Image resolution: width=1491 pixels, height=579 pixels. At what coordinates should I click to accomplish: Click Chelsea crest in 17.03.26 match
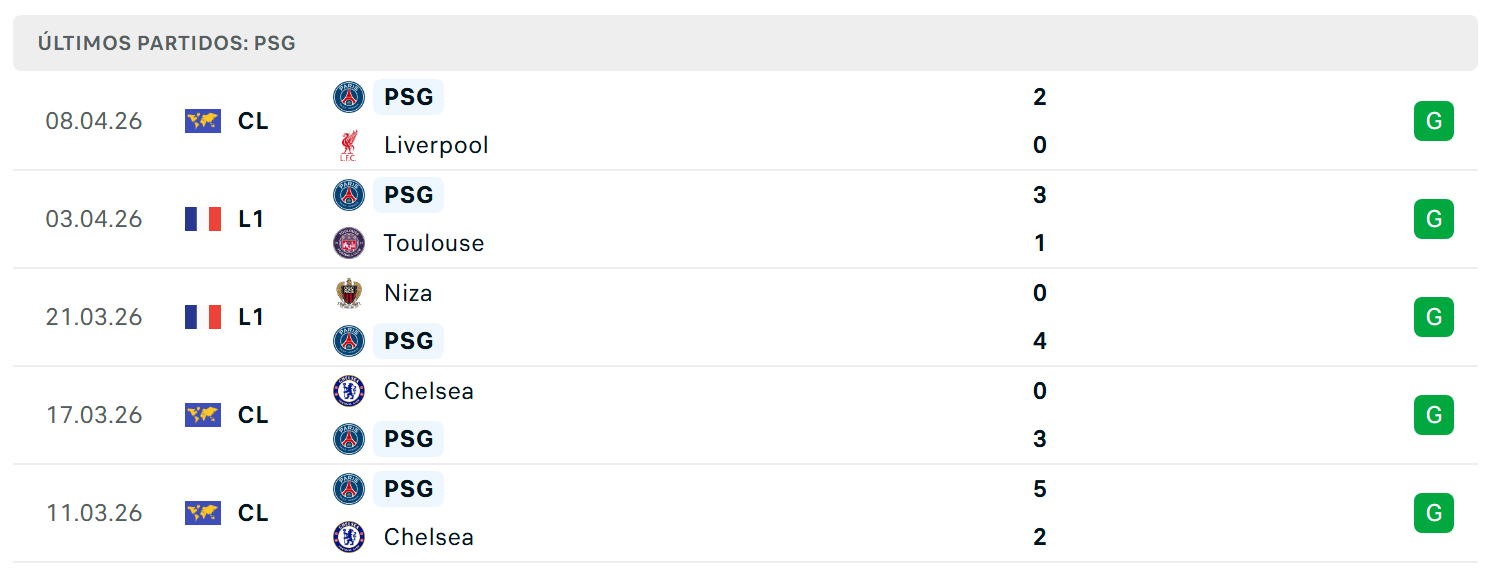coord(349,391)
